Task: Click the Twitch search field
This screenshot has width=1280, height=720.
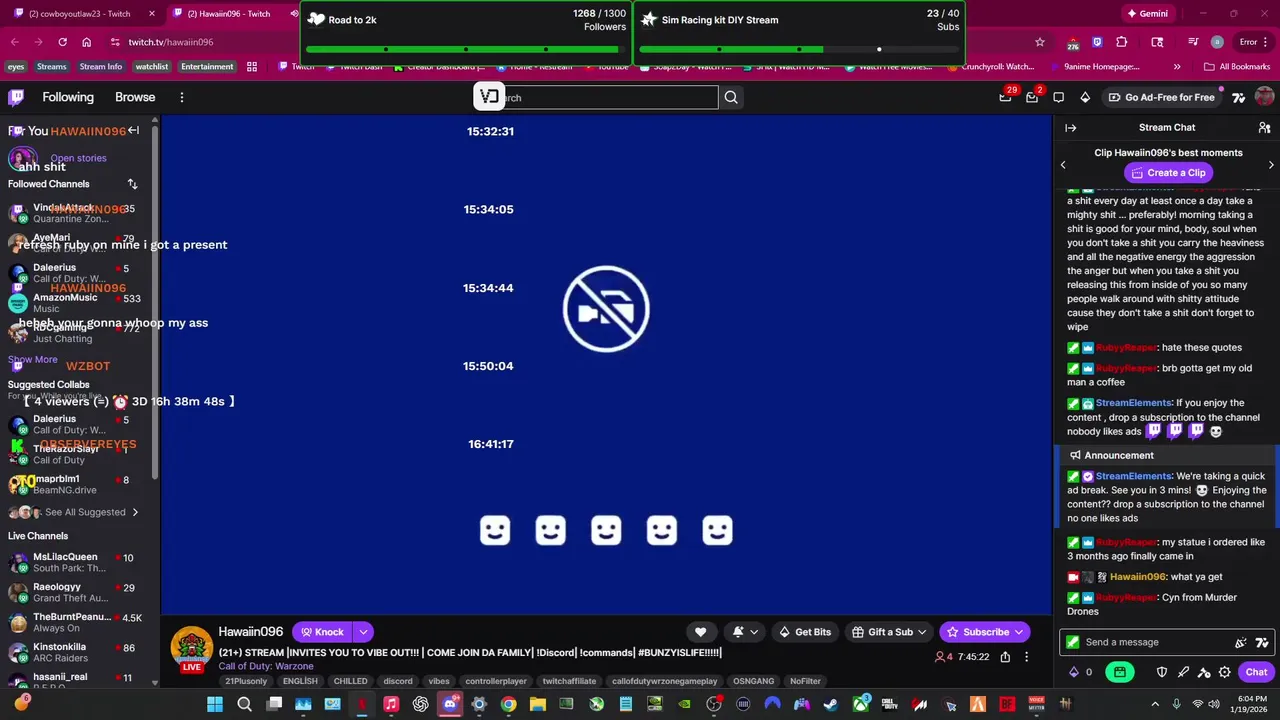Action: coord(610,97)
